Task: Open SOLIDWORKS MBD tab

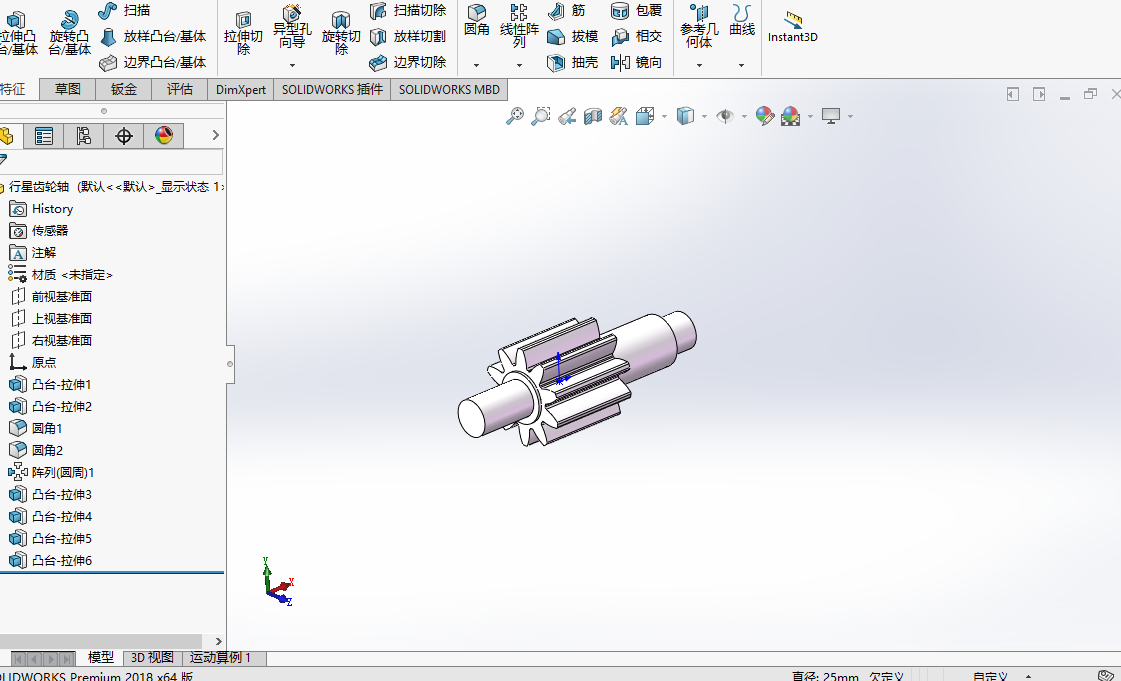Action: (449, 89)
